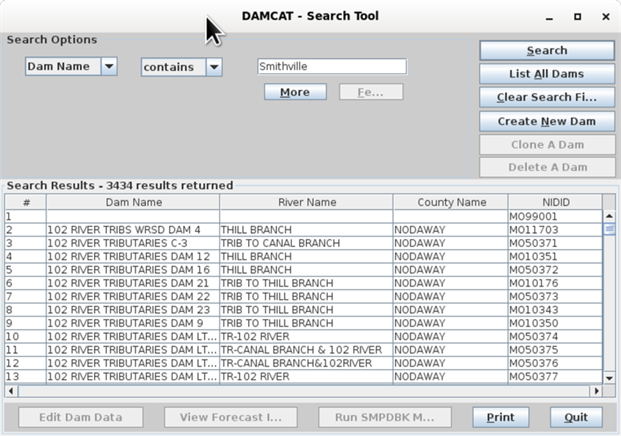This screenshot has height=436, width=621.
Task: Click NIDID cell MO10176
Action: (x=555, y=283)
